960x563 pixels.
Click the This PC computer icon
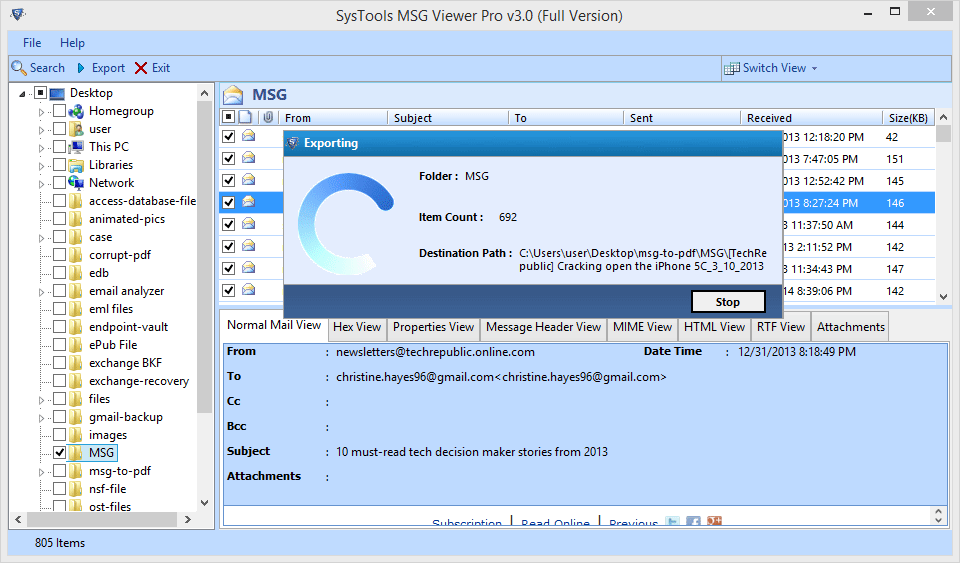pos(76,147)
